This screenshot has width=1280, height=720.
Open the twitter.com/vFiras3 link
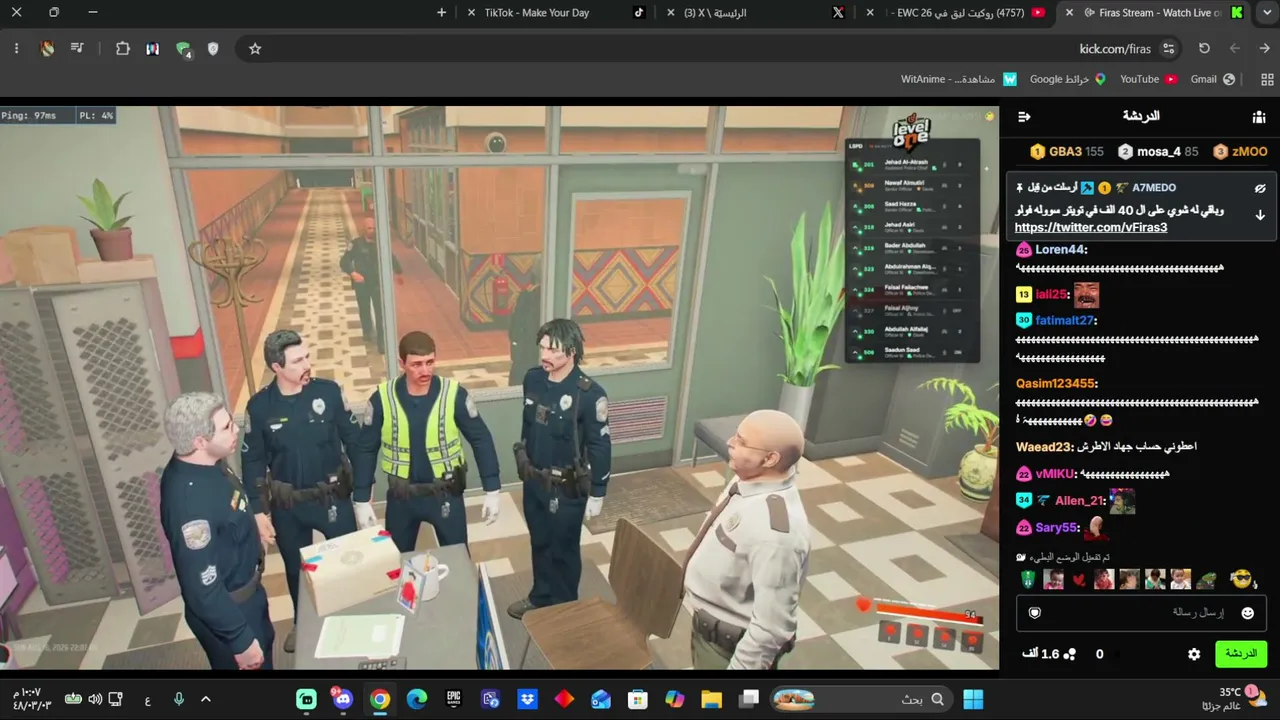click(1091, 227)
